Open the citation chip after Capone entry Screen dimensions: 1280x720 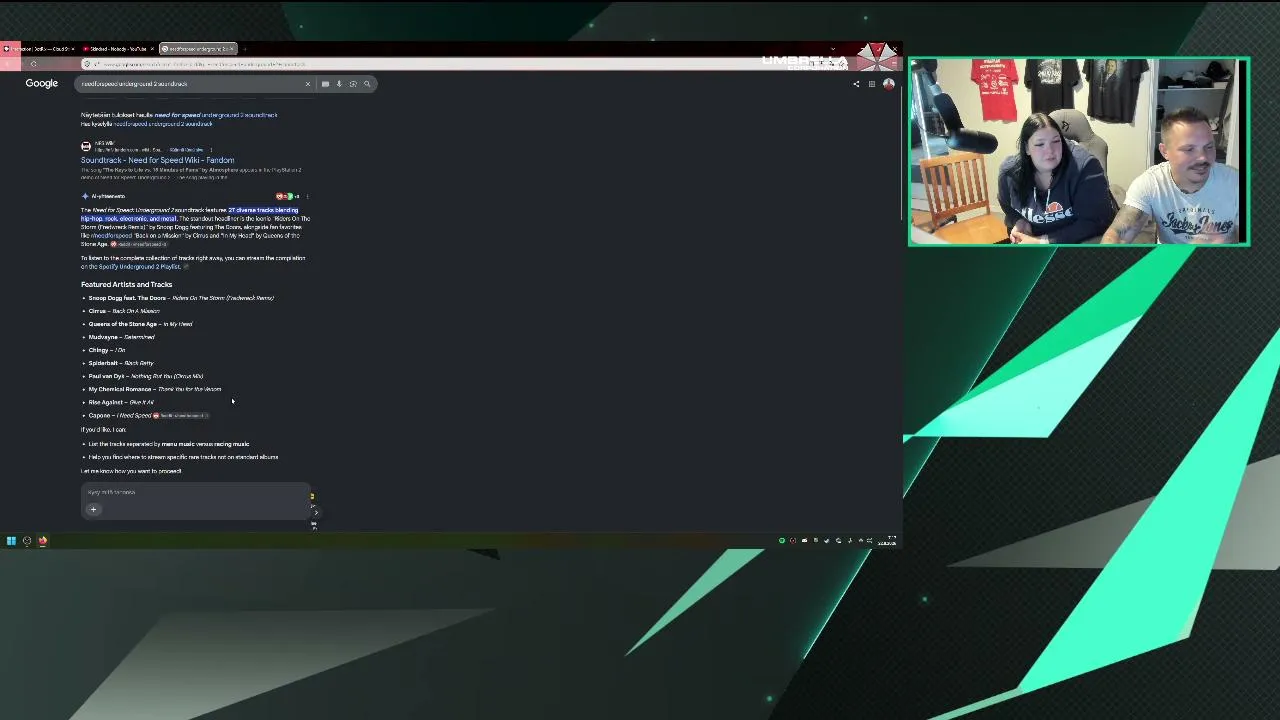[181, 416]
